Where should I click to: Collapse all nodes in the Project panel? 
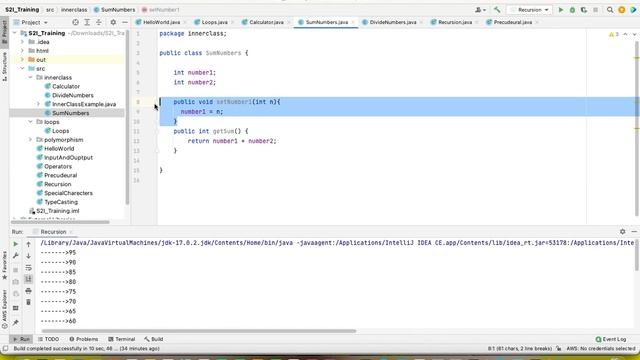pos(98,22)
